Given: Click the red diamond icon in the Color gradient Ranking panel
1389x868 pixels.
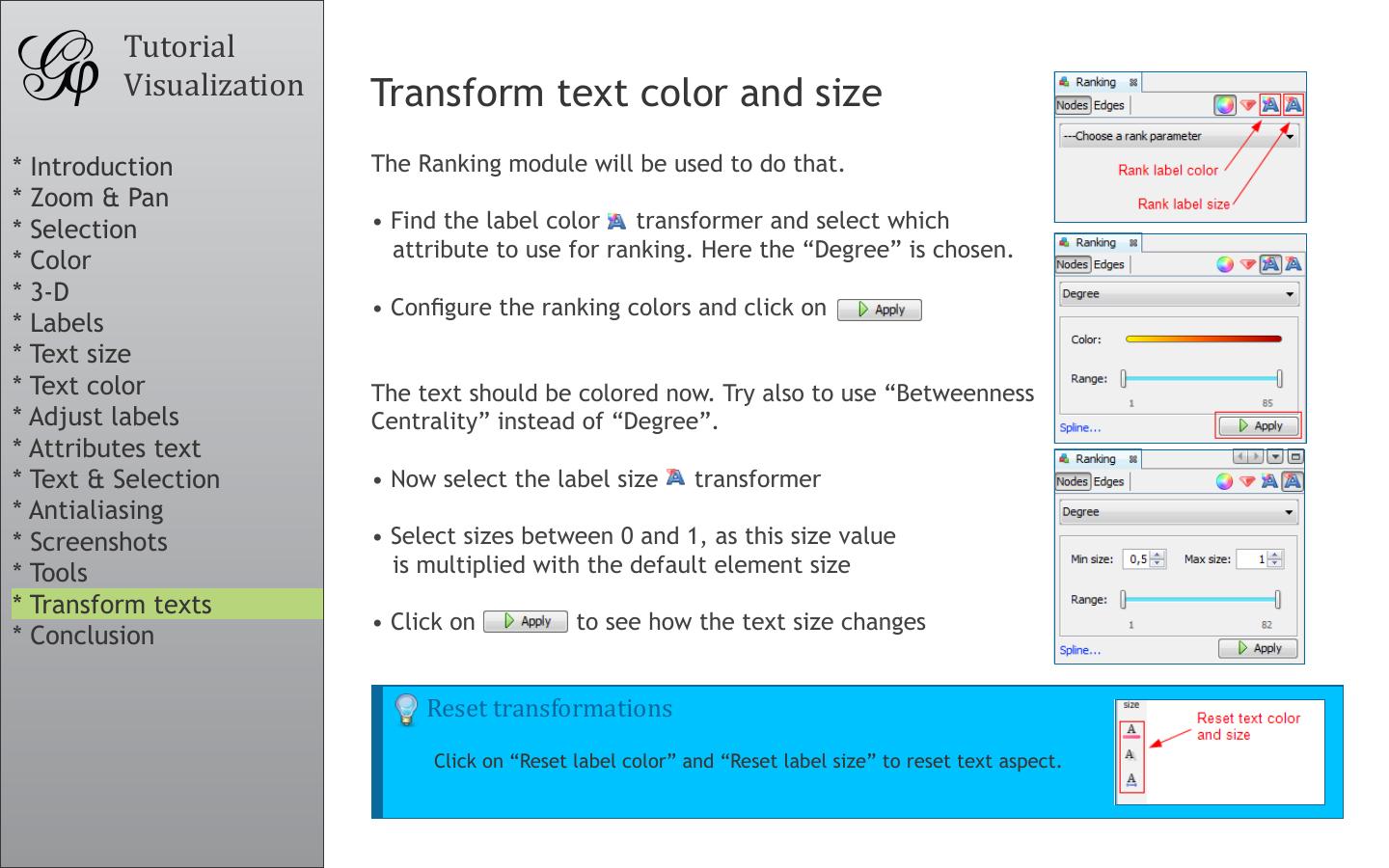Looking at the screenshot, I should 1248,264.
